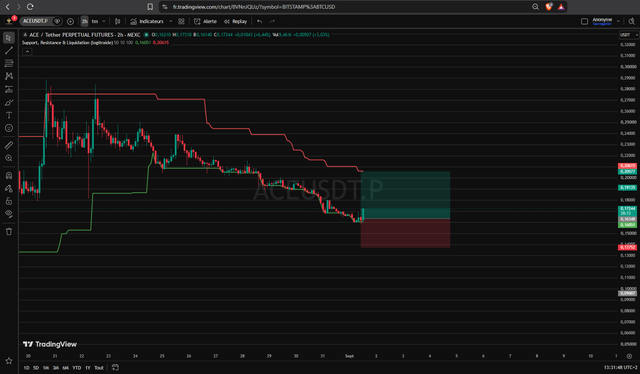Hide all drawings with eye icon
Viewport: 640px width, 374px height.
point(9,214)
